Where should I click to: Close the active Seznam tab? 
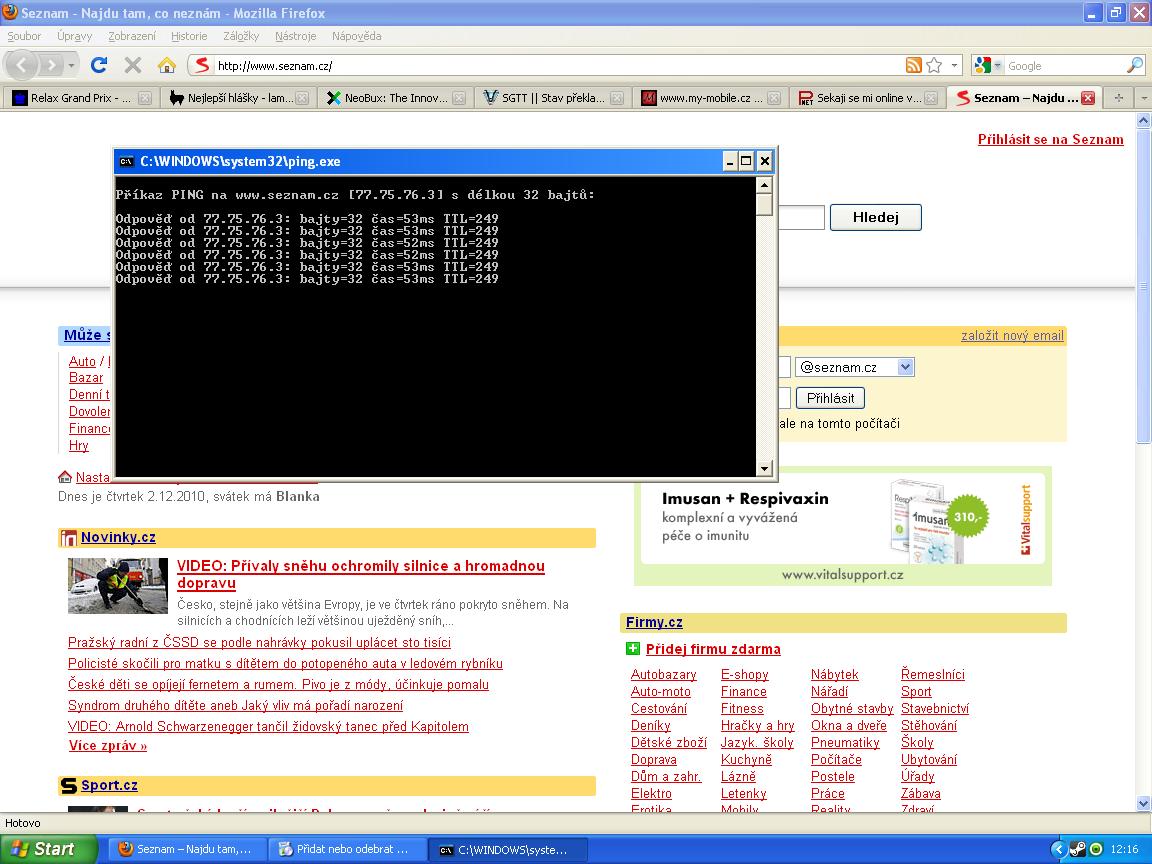1088,98
